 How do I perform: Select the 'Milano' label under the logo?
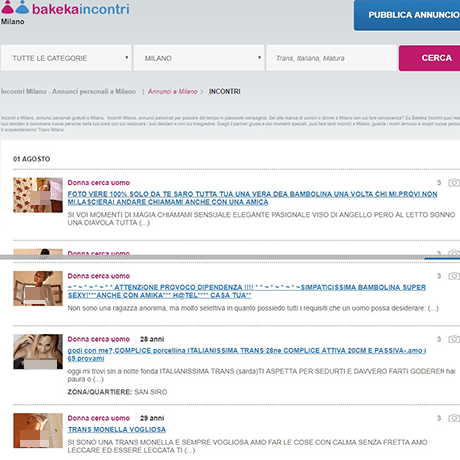pos(13,22)
